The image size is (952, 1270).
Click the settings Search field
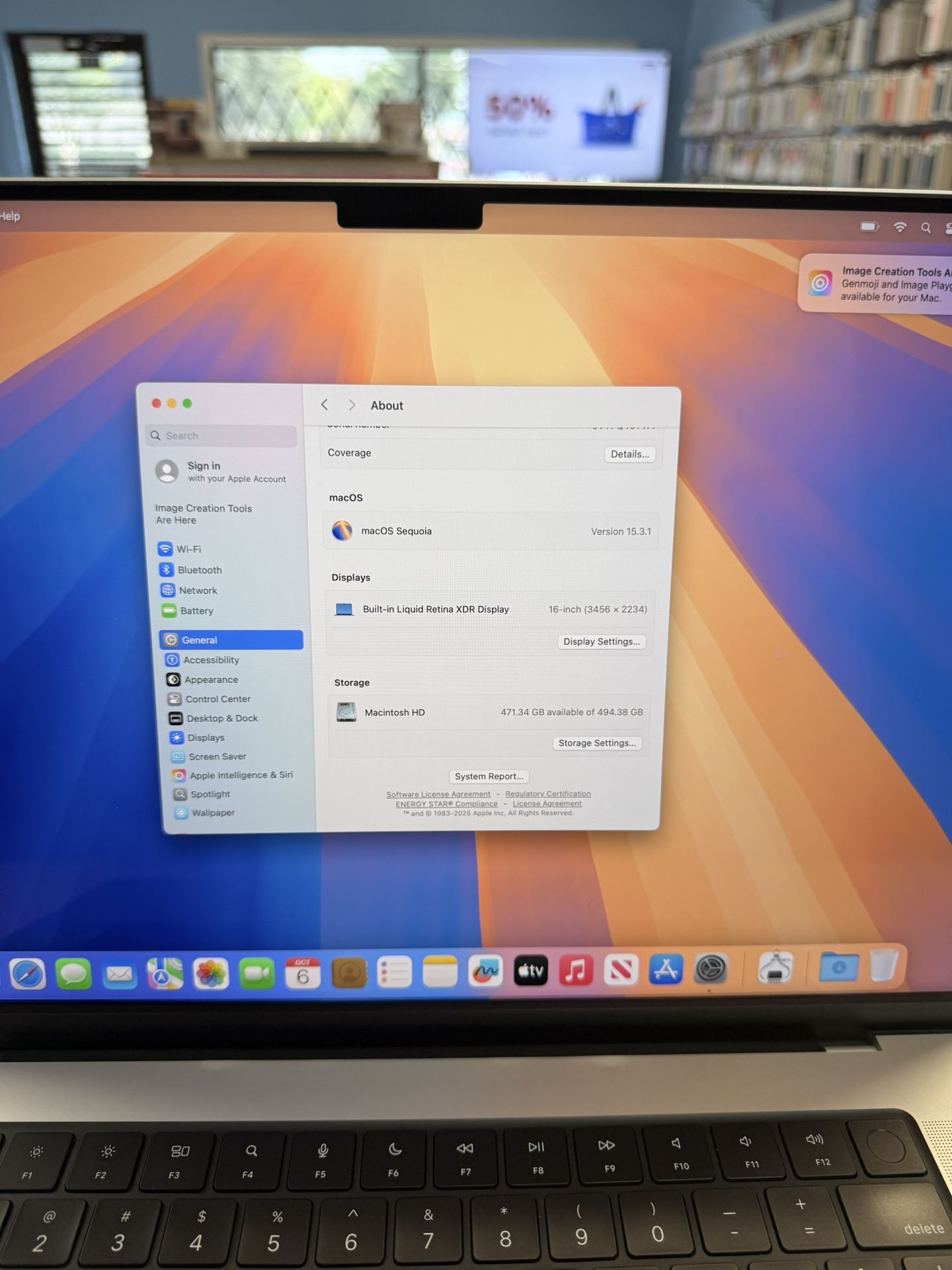pos(221,435)
